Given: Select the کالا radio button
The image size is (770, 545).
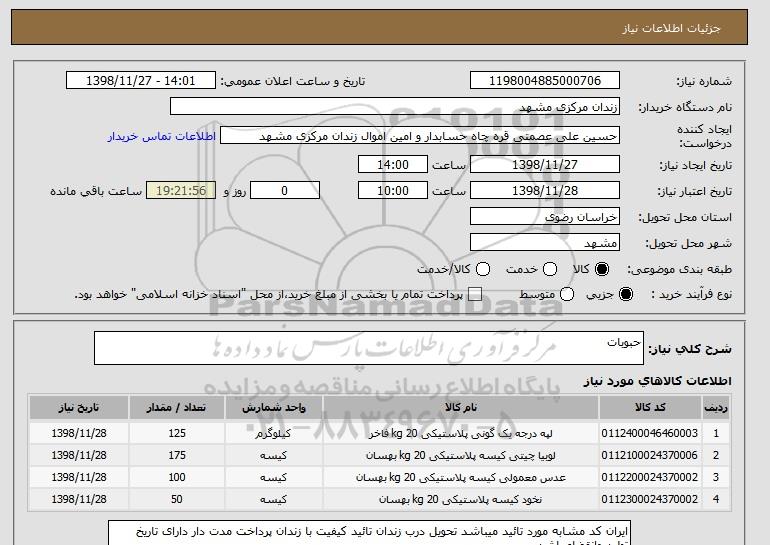Looking at the screenshot, I should coord(602,269).
